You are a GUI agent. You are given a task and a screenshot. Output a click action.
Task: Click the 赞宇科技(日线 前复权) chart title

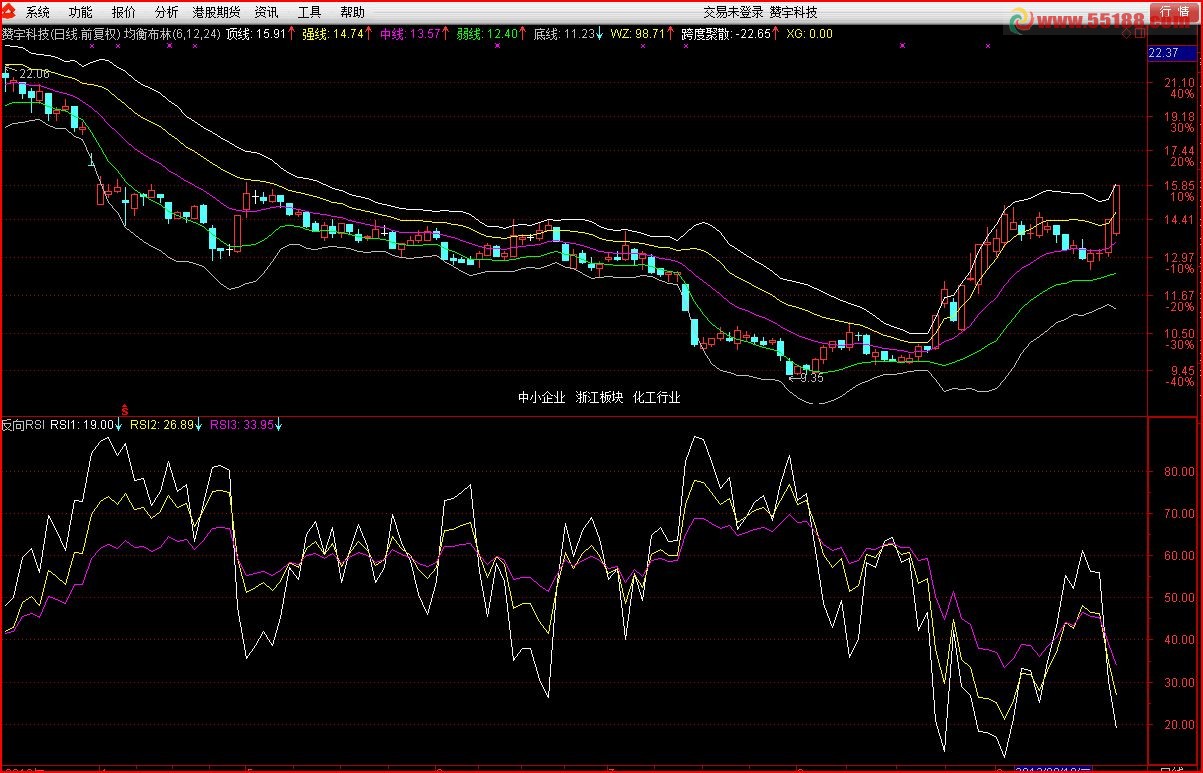(60, 33)
